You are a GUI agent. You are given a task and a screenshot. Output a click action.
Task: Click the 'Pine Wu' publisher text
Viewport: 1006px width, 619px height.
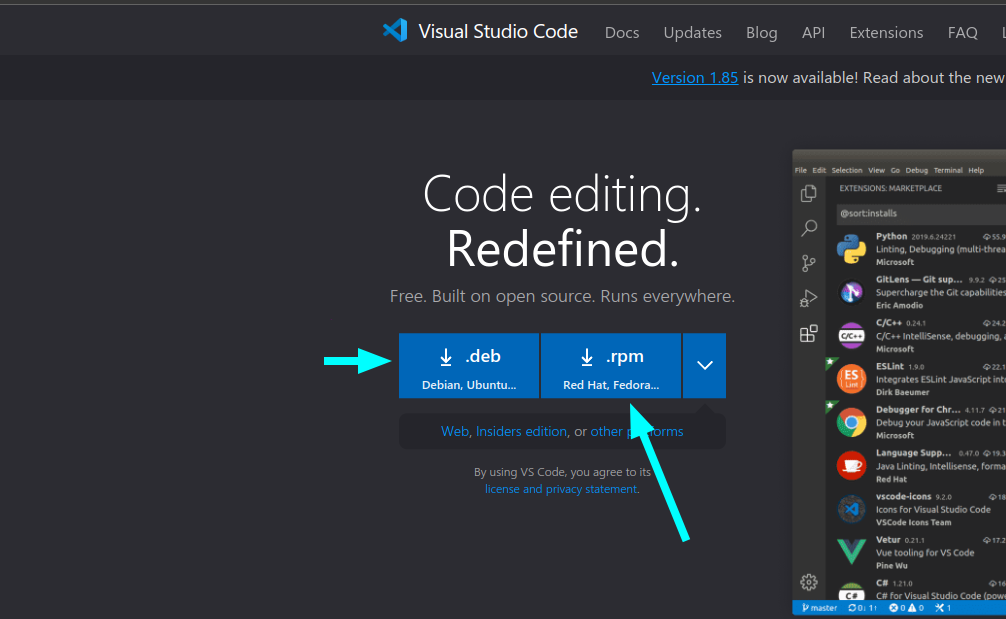point(892,566)
